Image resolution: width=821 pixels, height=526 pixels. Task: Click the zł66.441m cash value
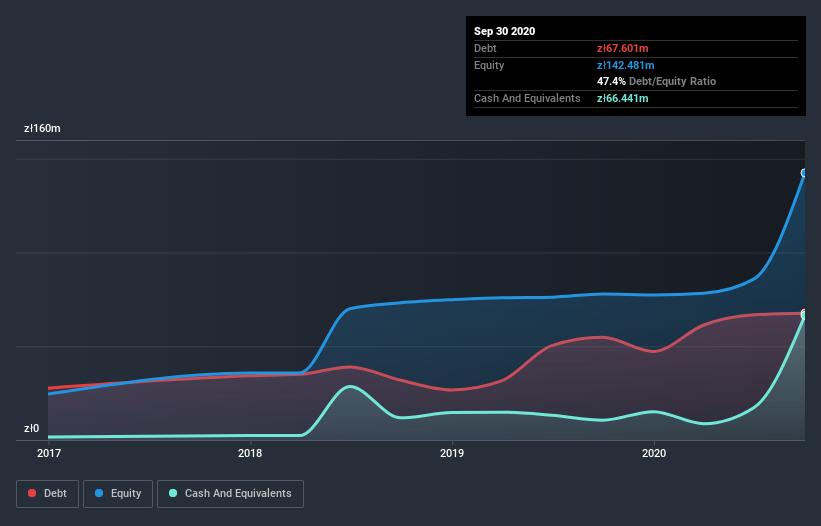pos(623,98)
